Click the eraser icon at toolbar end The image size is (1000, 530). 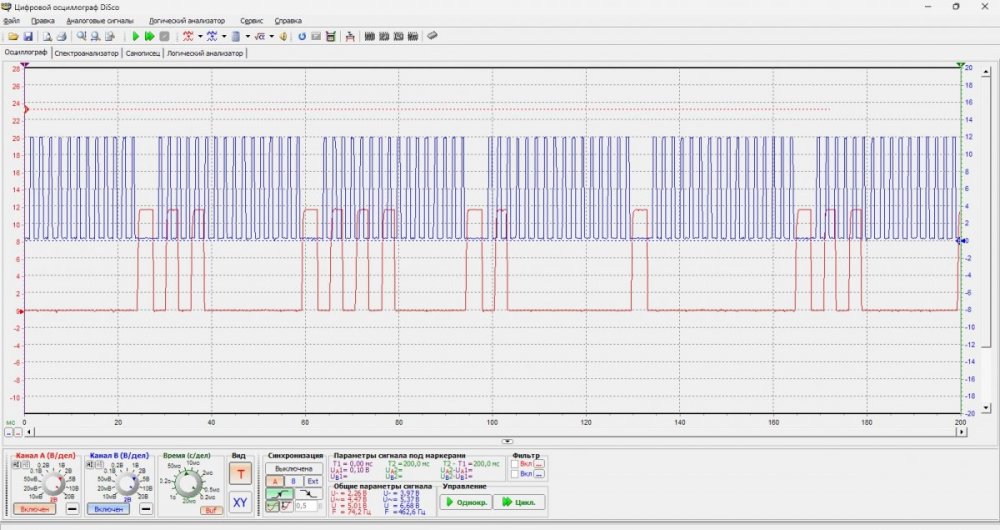coord(432,36)
